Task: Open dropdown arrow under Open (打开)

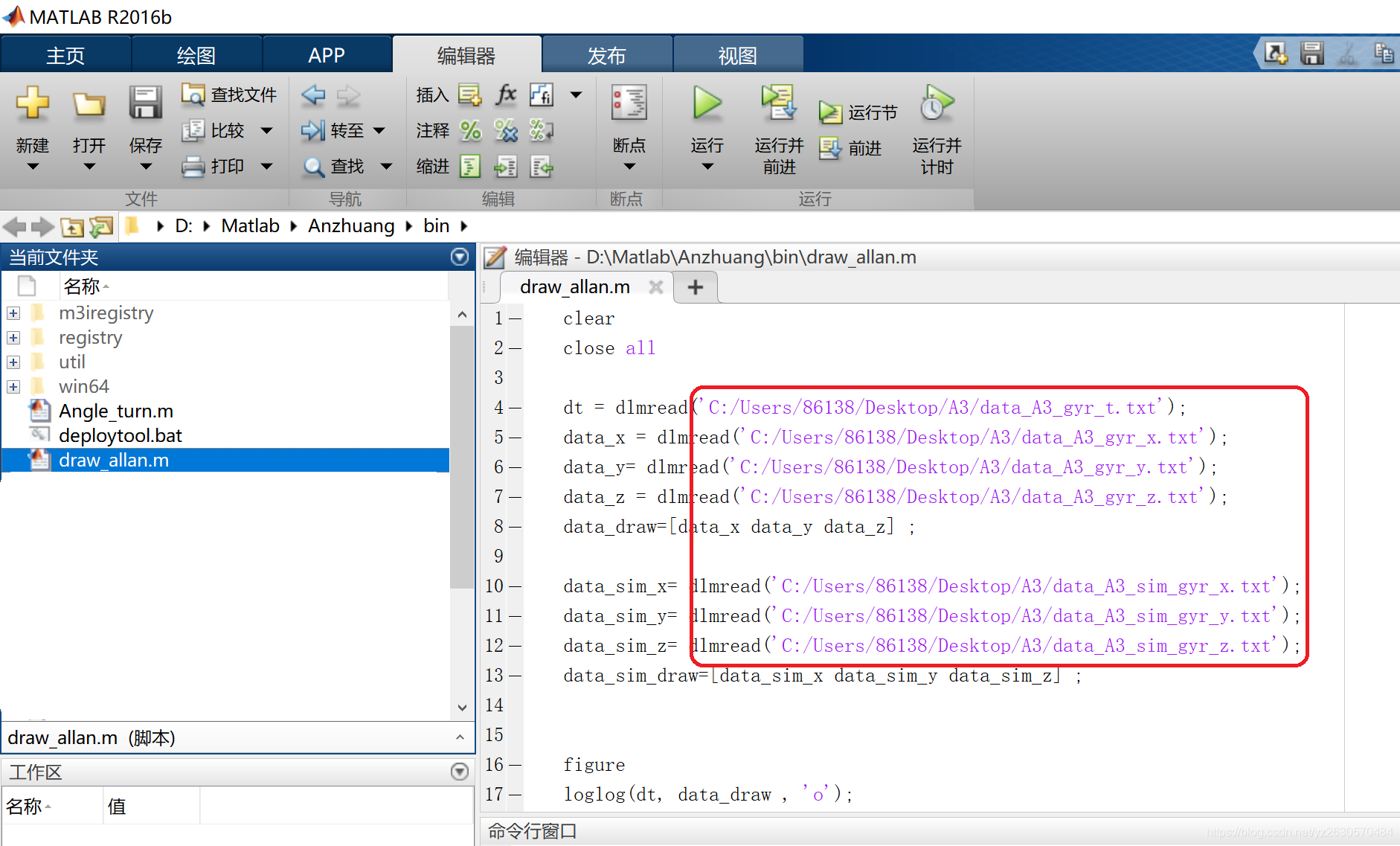Action: [89, 167]
